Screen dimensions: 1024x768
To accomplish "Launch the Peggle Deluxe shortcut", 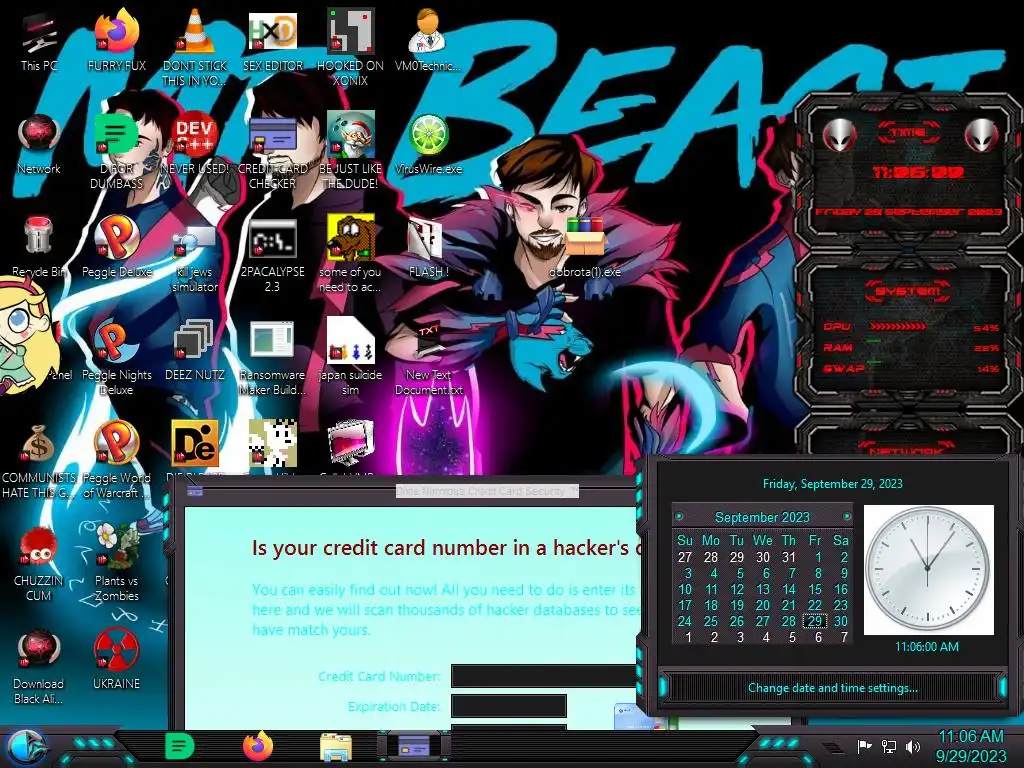I will click(x=116, y=248).
